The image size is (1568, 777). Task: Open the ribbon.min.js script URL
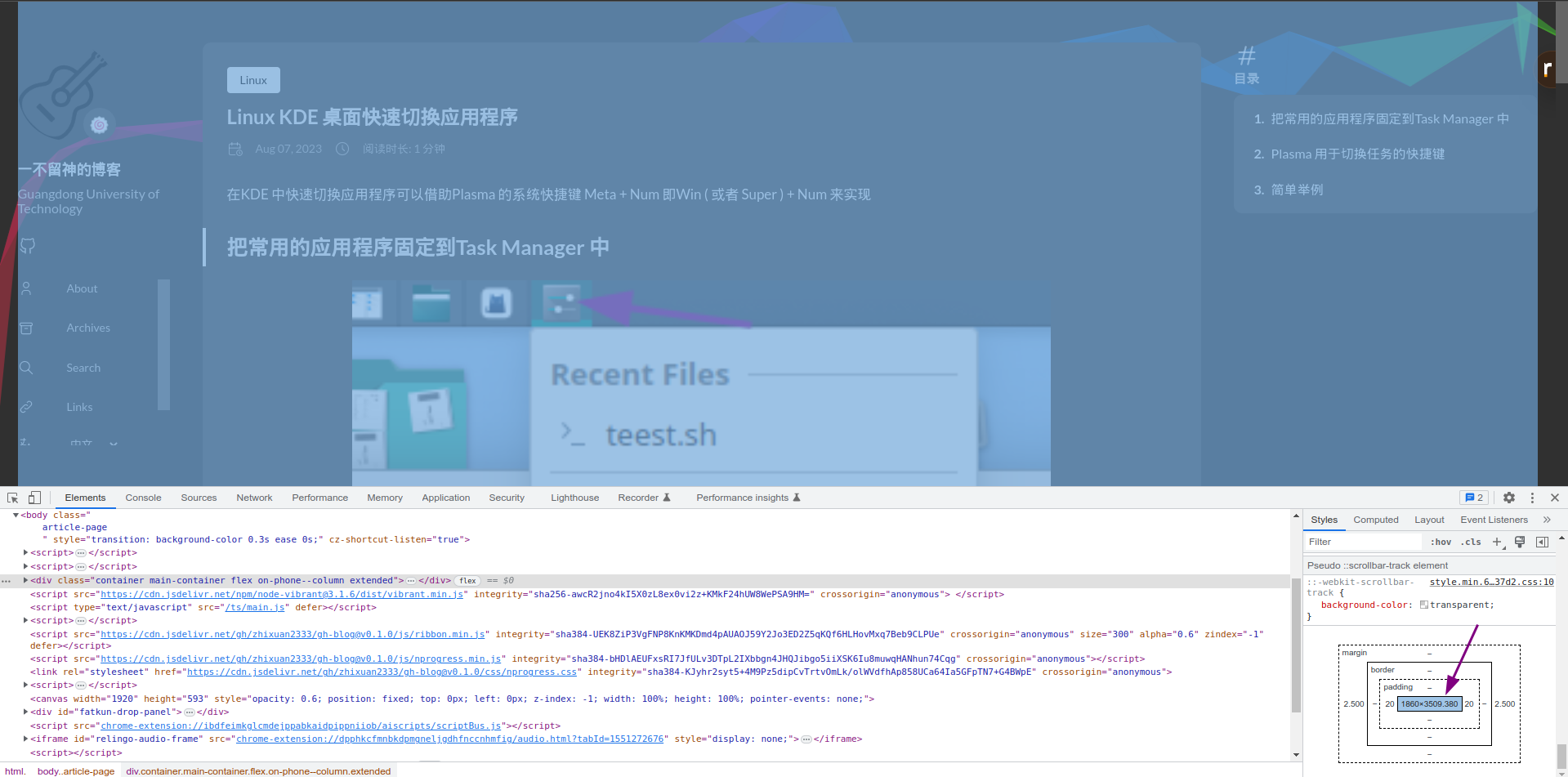(x=293, y=634)
